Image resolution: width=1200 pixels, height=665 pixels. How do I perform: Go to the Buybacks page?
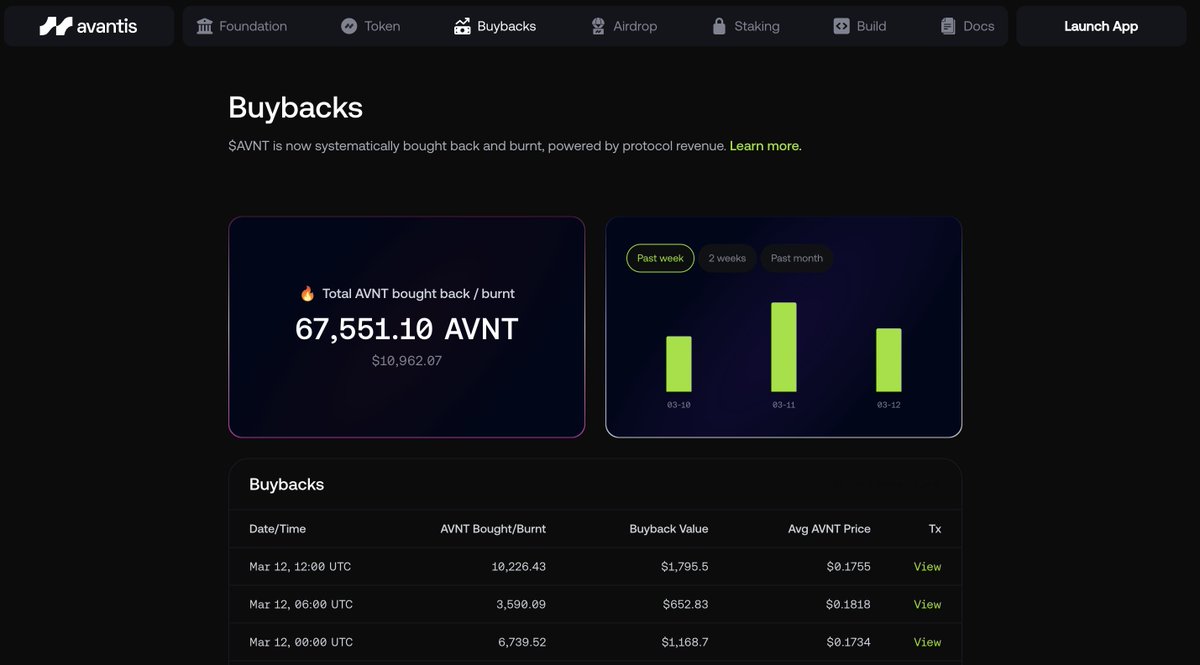click(495, 26)
